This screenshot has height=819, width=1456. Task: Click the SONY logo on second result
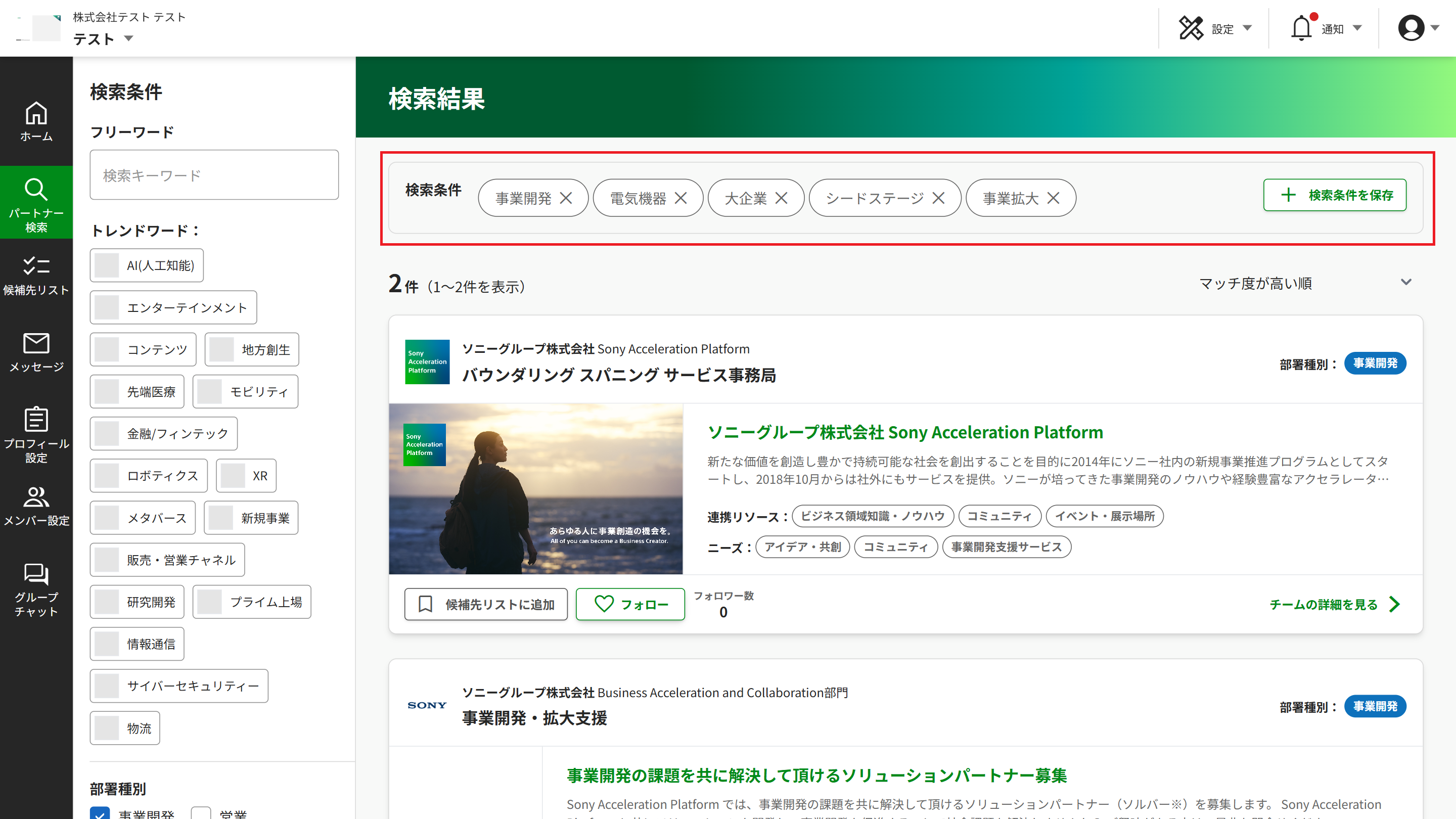coord(427,705)
